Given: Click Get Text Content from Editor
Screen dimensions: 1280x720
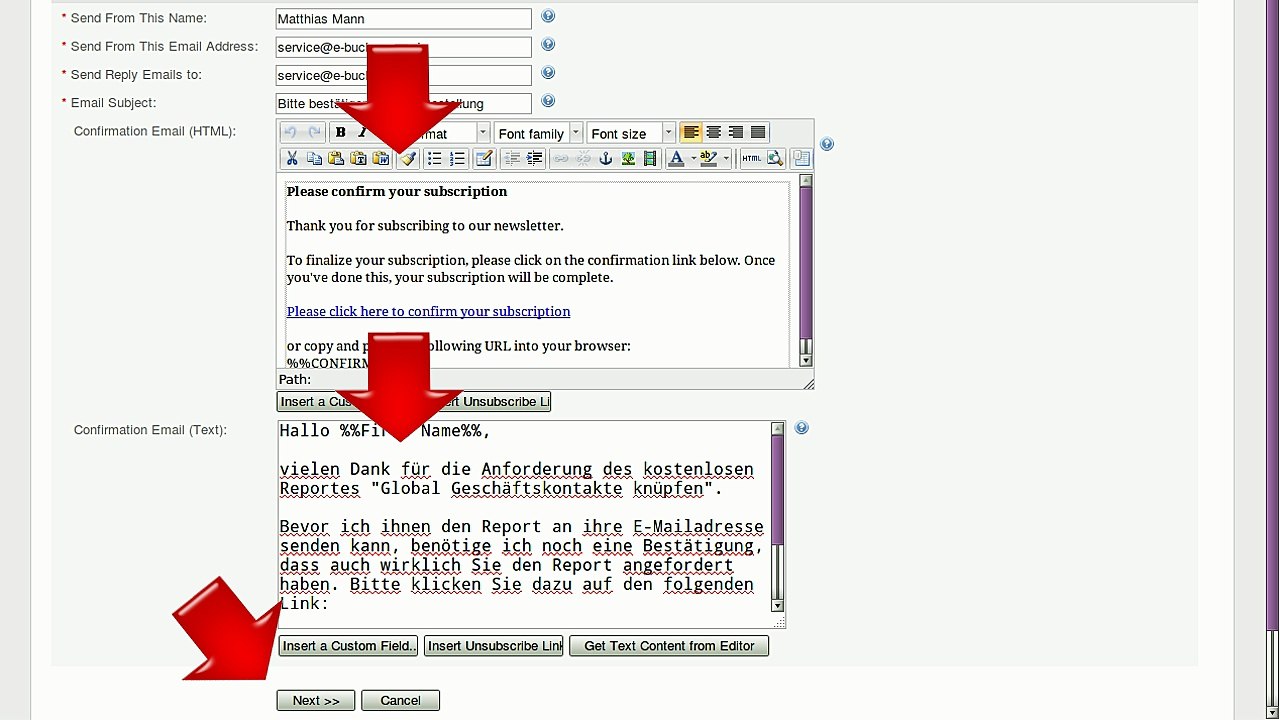Looking at the screenshot, I should (x=669, y=646).
